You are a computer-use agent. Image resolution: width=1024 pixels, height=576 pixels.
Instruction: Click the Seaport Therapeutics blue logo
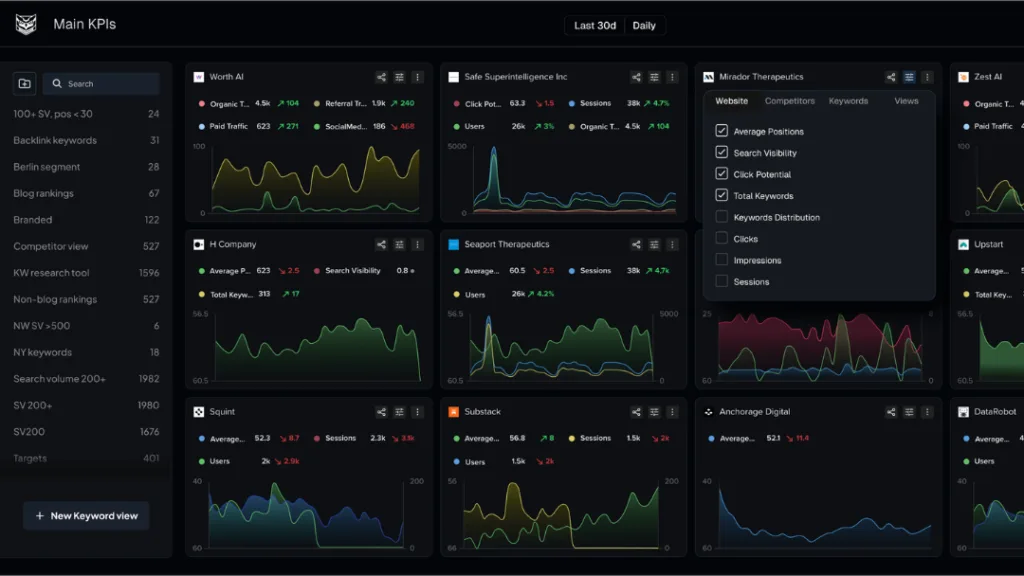coord(453,245)
